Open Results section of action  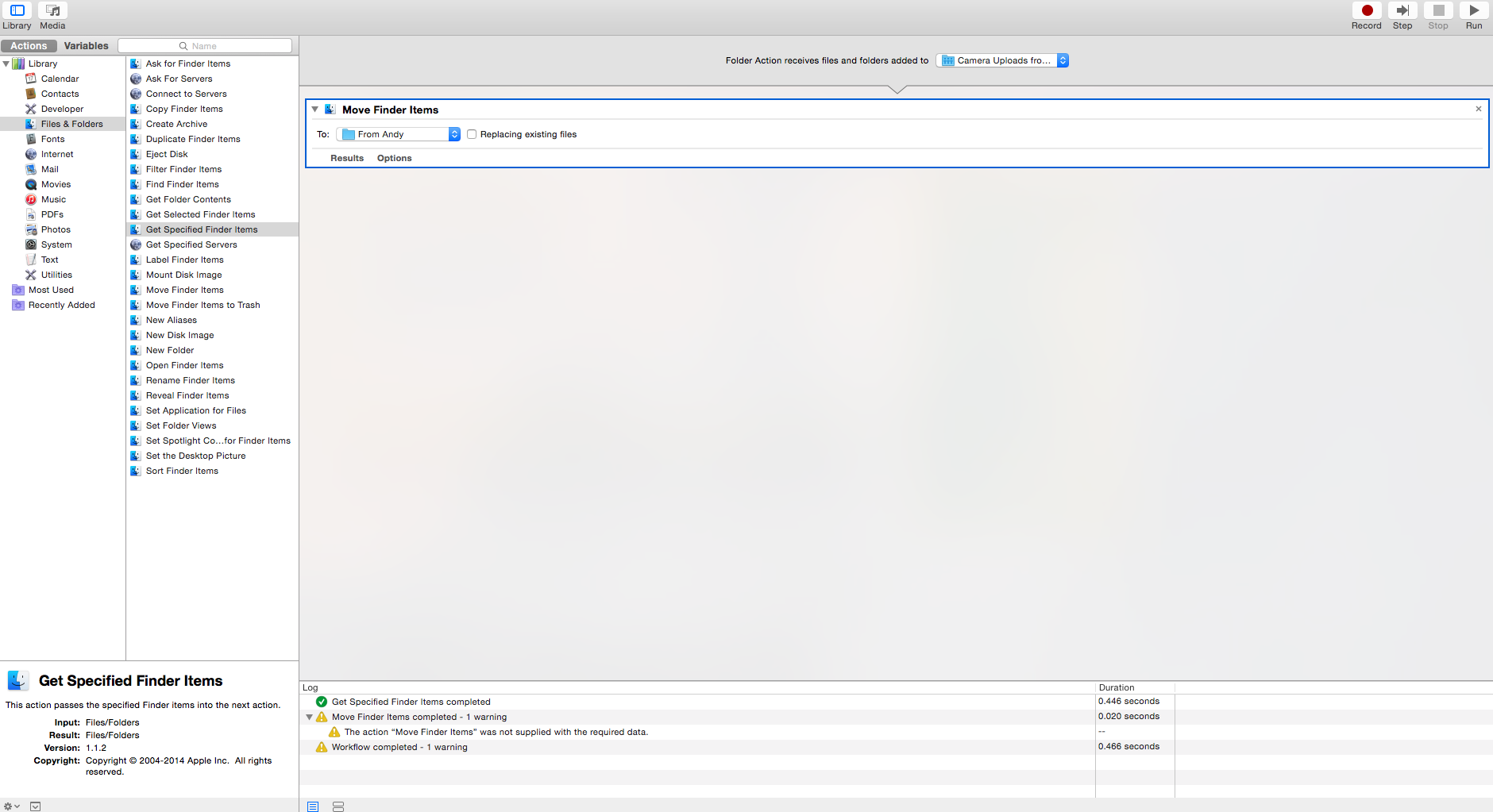[347, 158]
